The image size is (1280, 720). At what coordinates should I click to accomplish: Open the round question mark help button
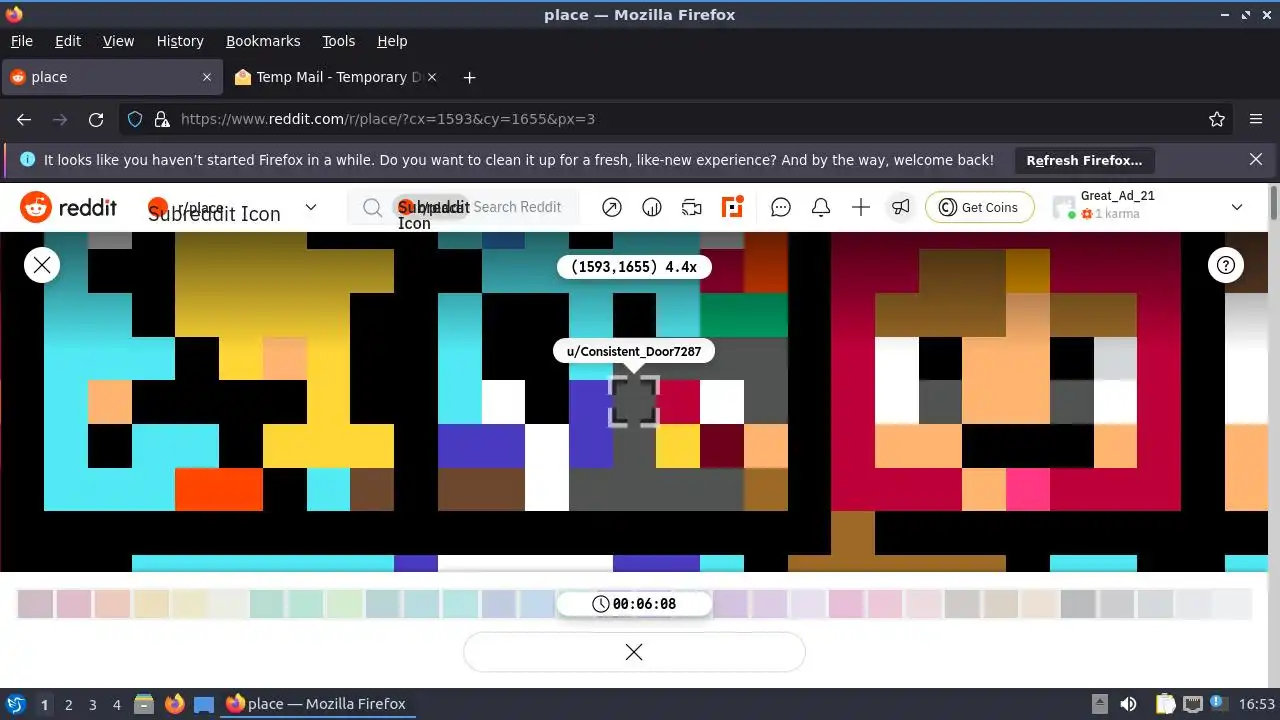[x=1226, y=265]
